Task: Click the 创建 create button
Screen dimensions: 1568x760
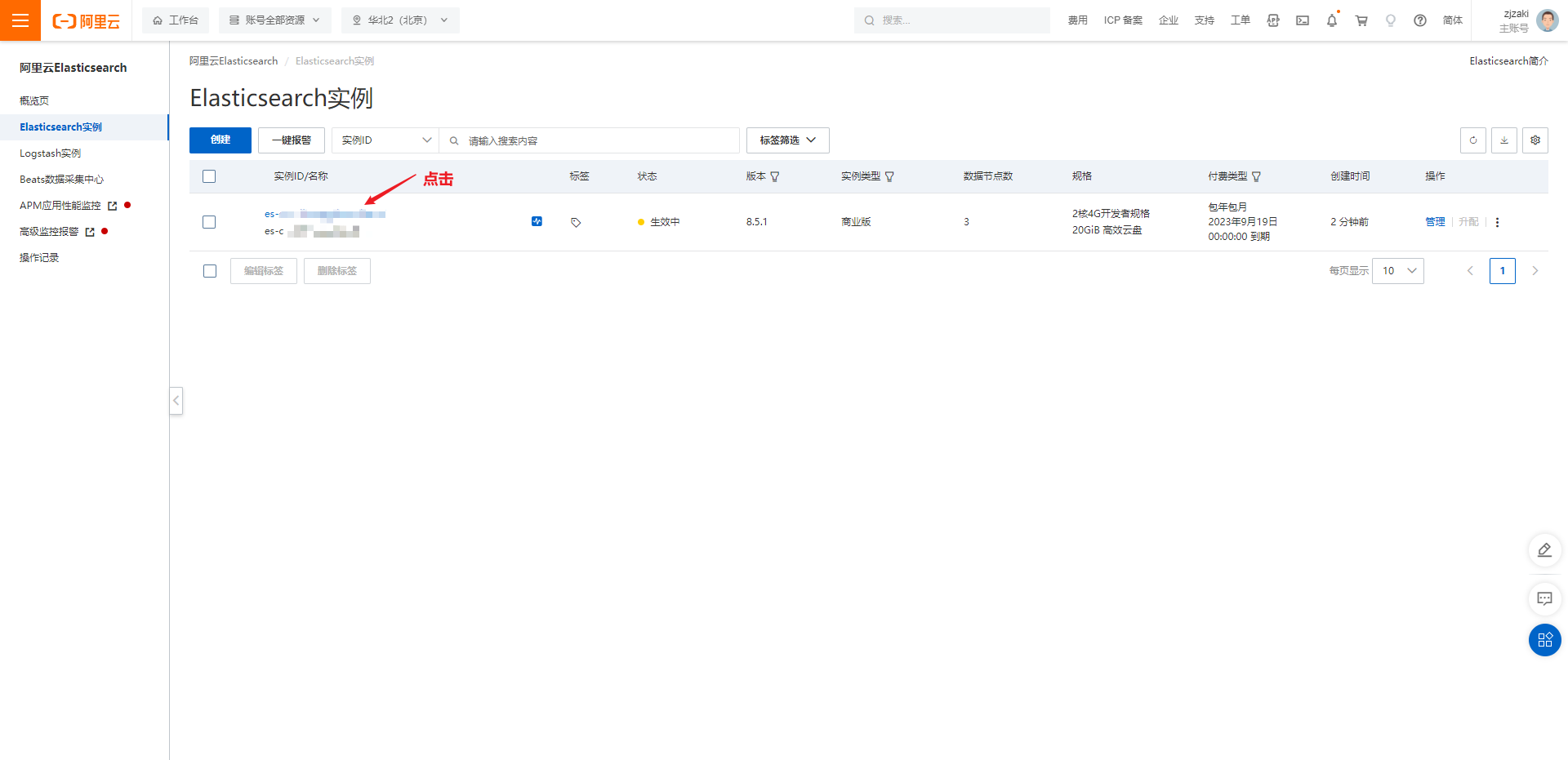Action: [220, 140]
